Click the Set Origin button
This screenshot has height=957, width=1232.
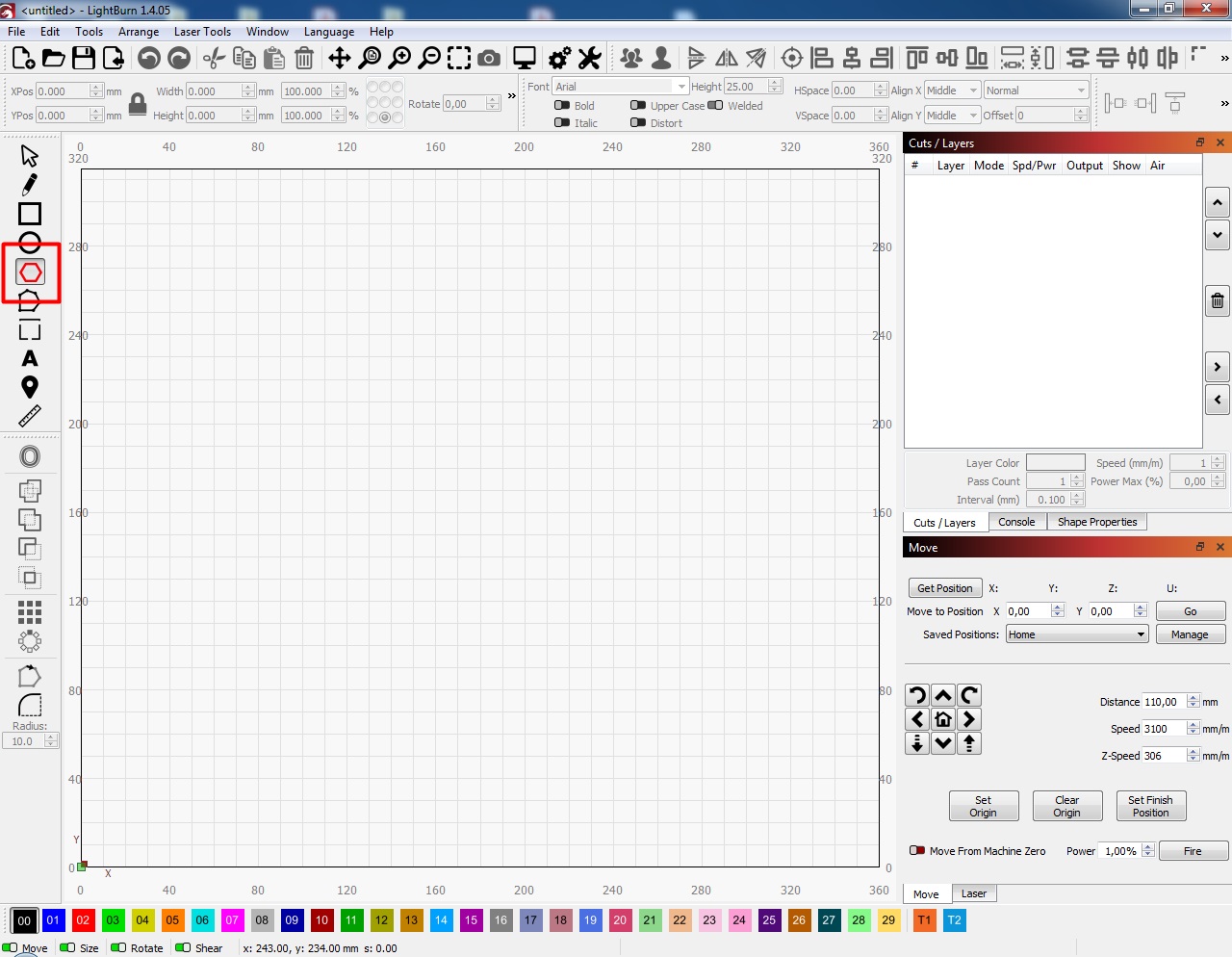984,806
